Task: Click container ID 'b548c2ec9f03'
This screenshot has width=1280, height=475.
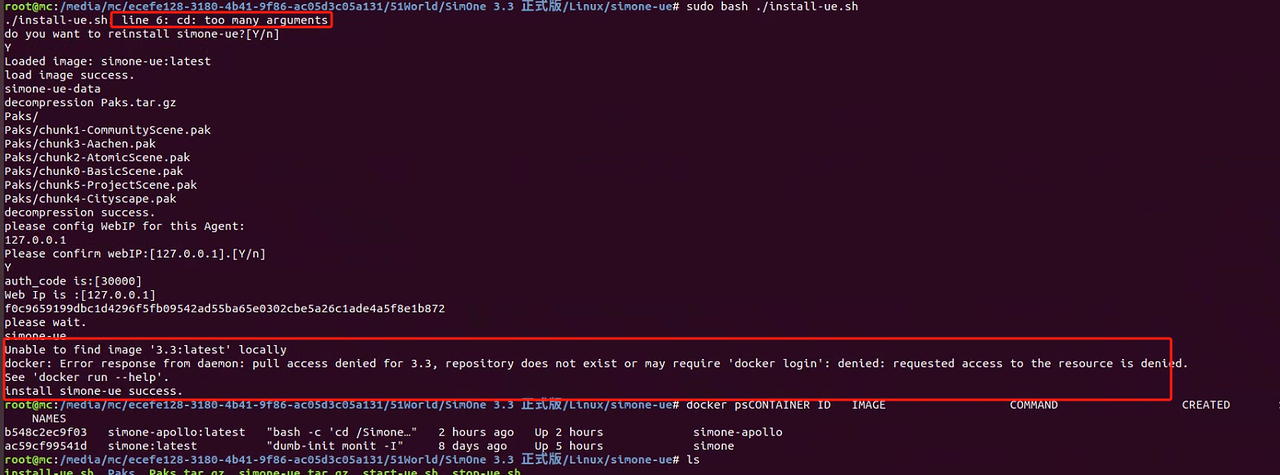Action: pyautogui.click(x=46, y=433)
